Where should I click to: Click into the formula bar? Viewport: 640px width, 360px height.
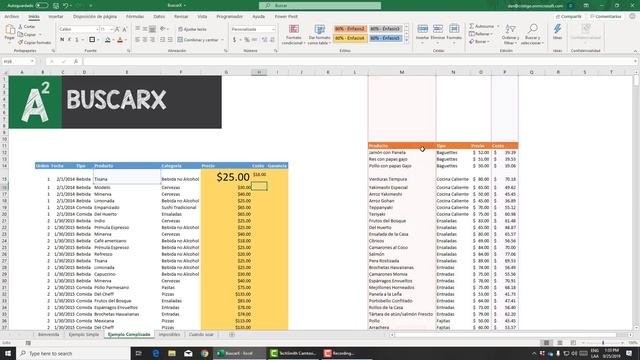(x=359, y=61)
